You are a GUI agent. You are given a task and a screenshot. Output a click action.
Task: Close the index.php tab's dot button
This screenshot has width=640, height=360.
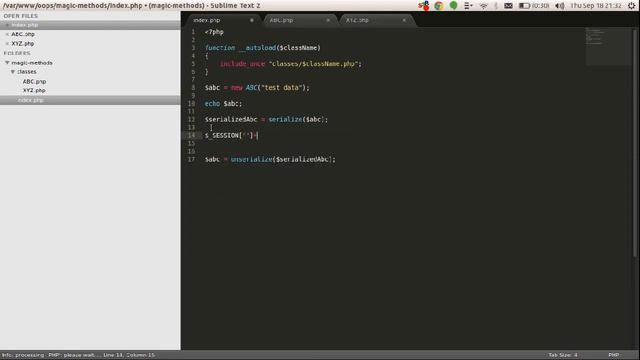252,20
